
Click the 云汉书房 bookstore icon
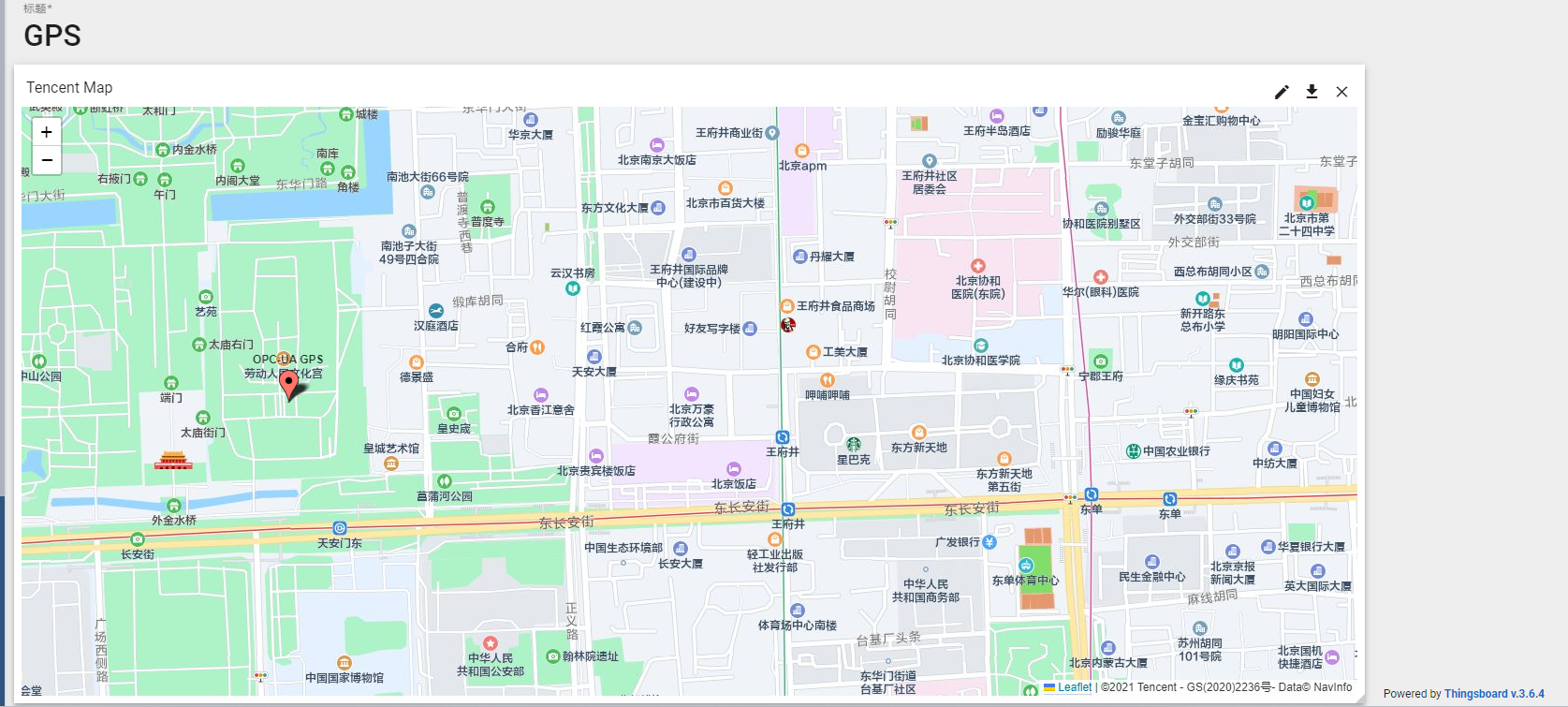(x=573, y=288)
